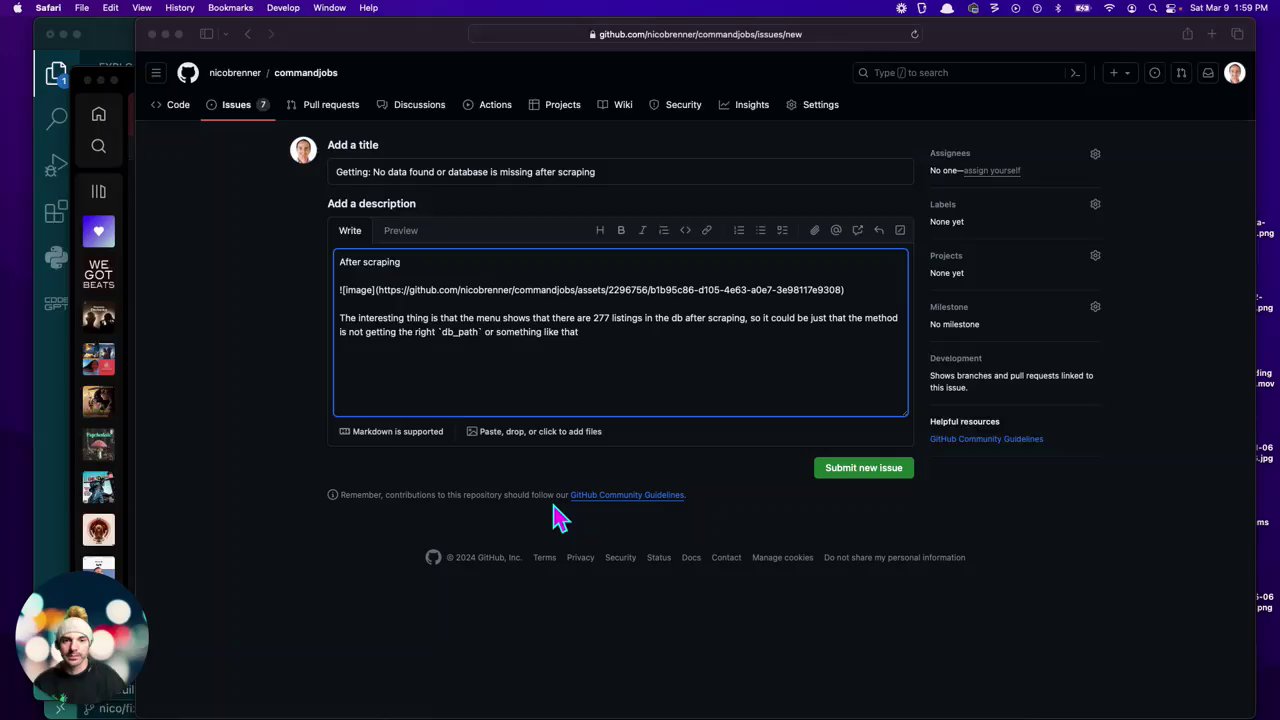Expand Safari sidebar toggle dropdown chevron
Screen dimensions: 1280x720
226,34
